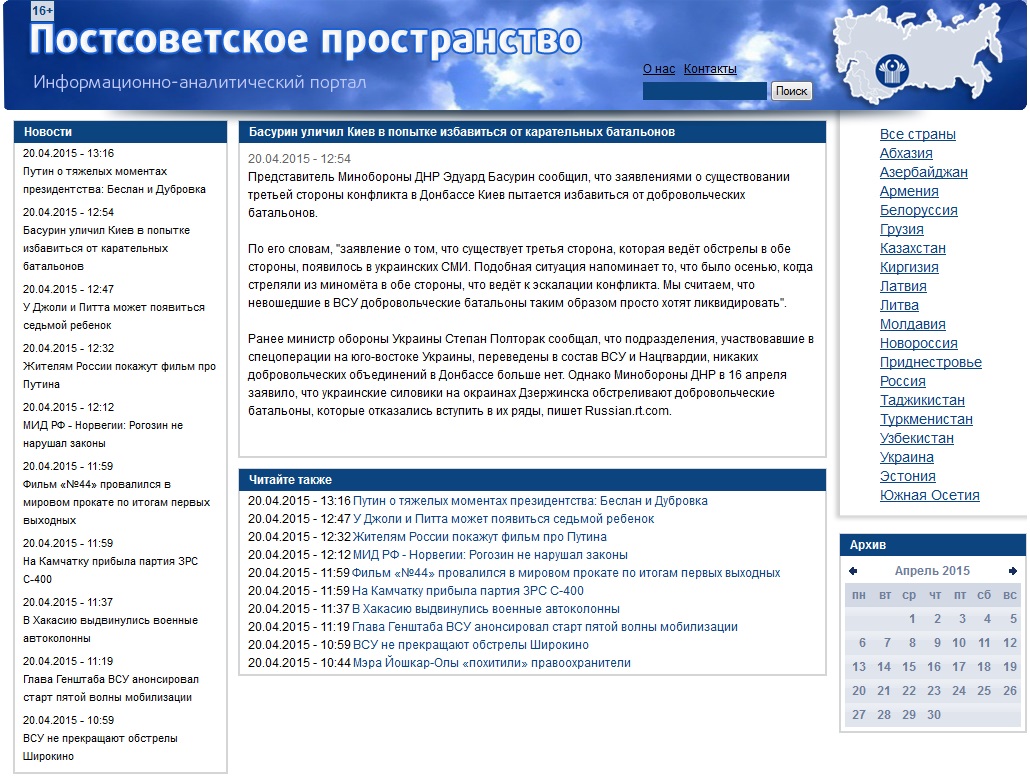The width and height of the screenshot is (1030, 777).
Task: Open read-also link фильм про Путина
Action: [480, 537]
